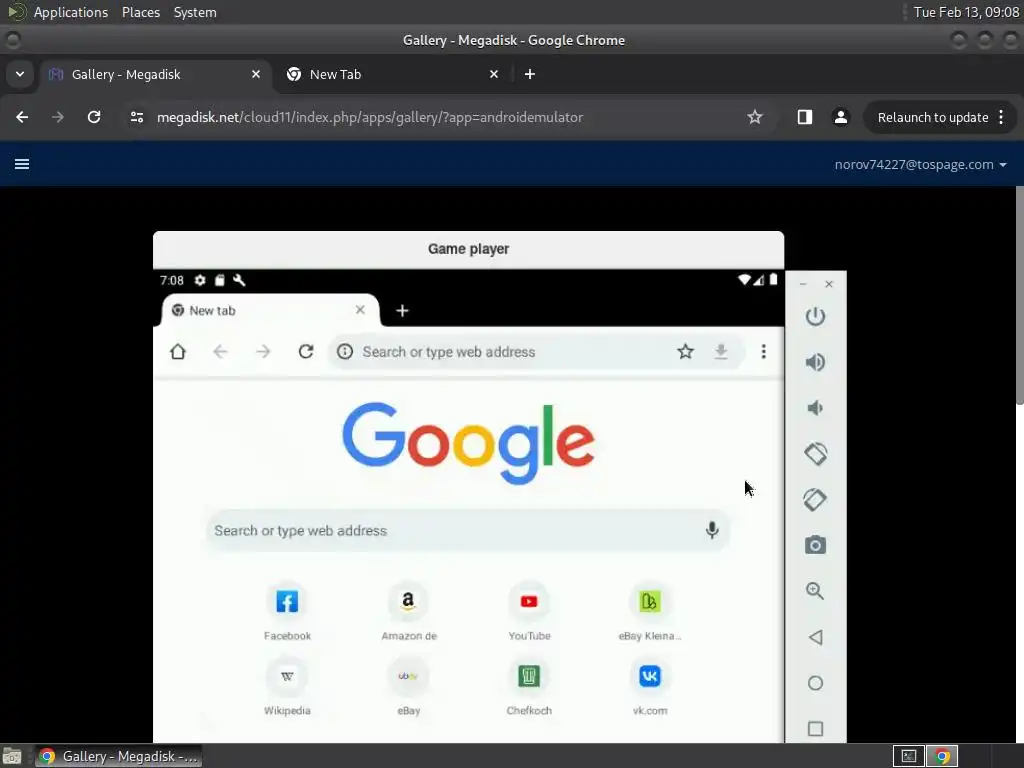
Task: Switch to the Chrome workspace in bottom panel
Action: pos(942,756)
